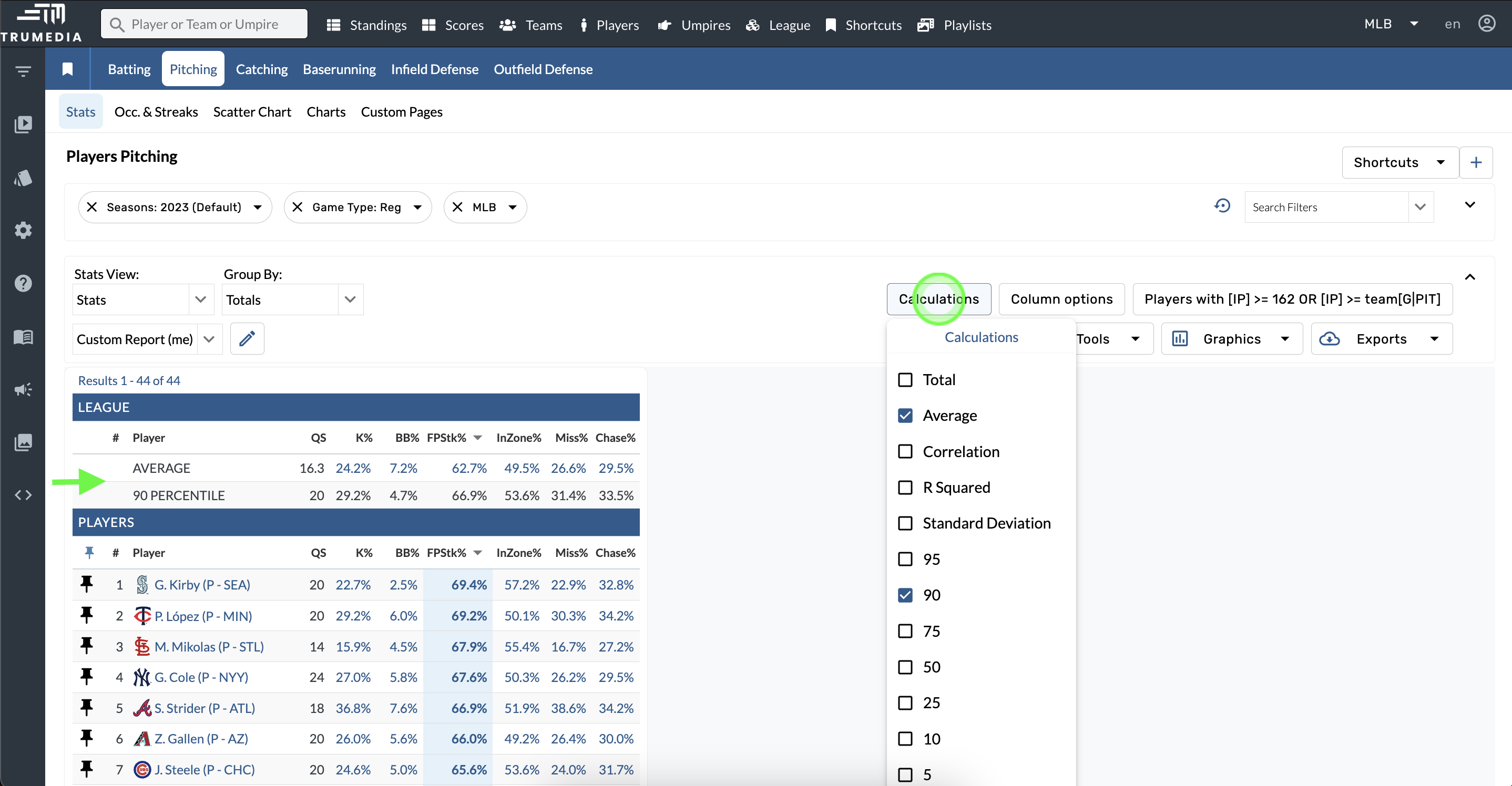
Task: Open the Scatter Chart tab
Action: click(252, 112)
